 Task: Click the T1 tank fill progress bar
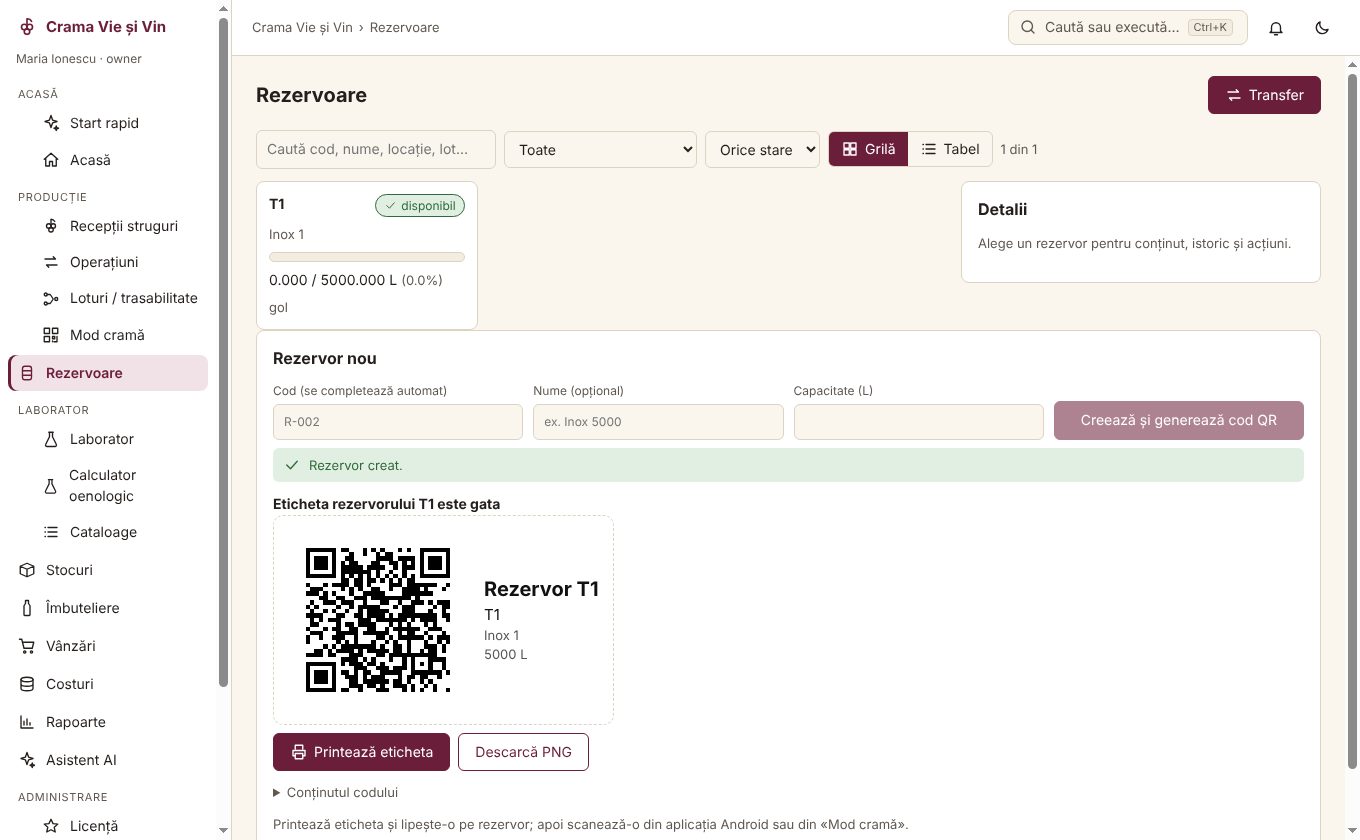coord(367,257)
